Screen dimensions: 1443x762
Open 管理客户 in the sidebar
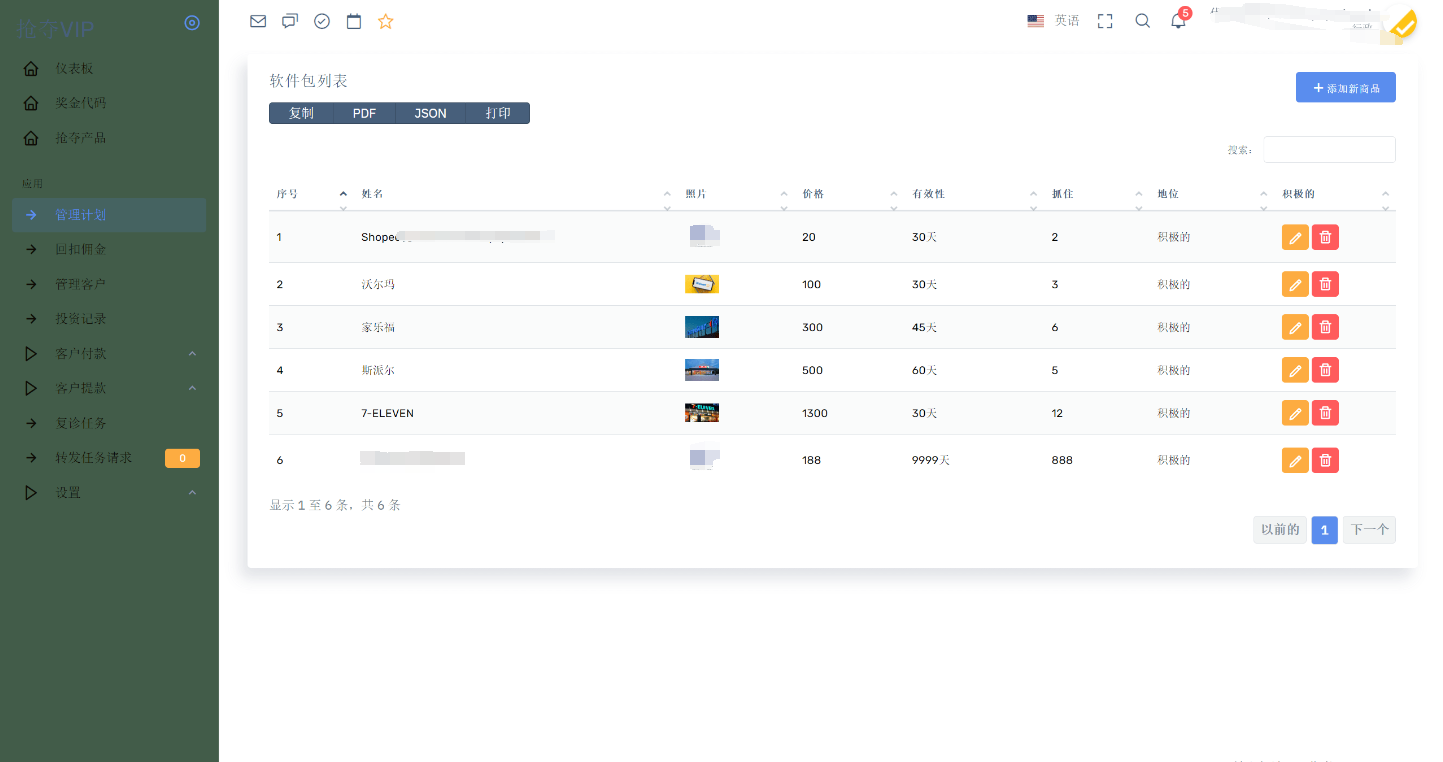109,284
